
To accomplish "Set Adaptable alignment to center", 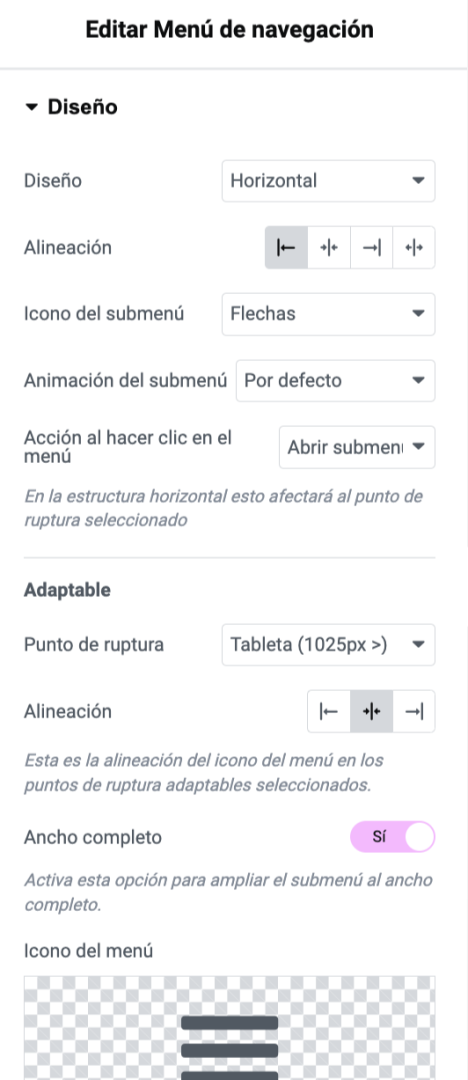I will 372,712.
